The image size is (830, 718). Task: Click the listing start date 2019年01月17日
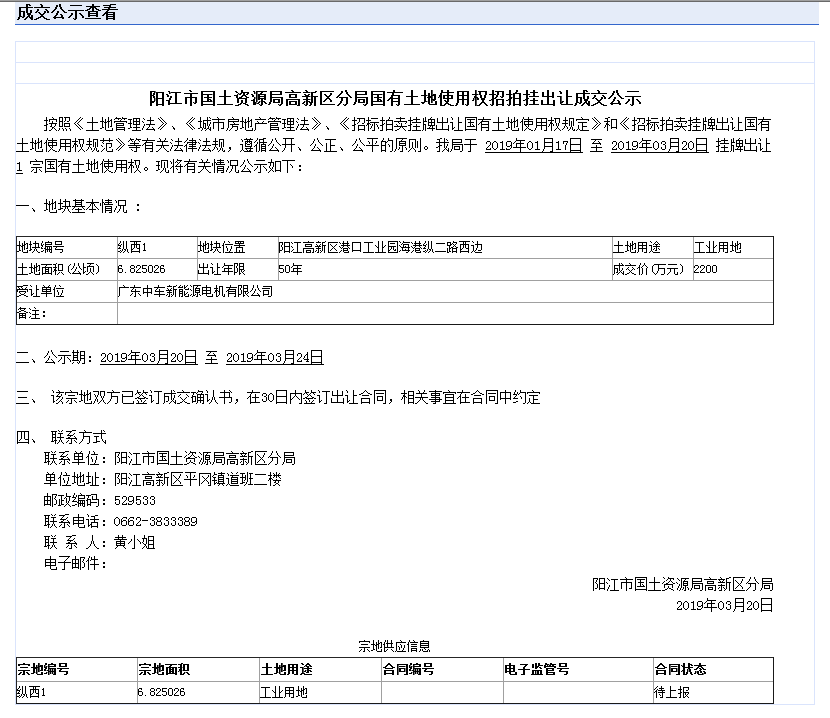point(533,145)
